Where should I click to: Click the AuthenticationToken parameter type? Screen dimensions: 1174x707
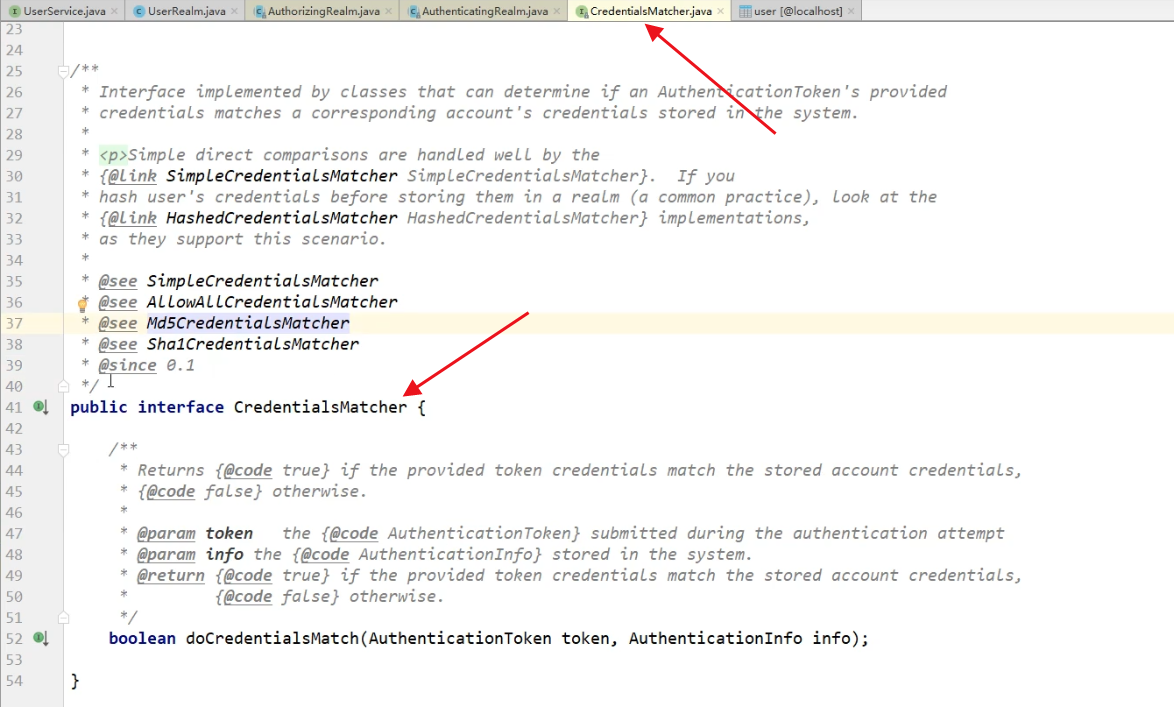click(460, 638)
